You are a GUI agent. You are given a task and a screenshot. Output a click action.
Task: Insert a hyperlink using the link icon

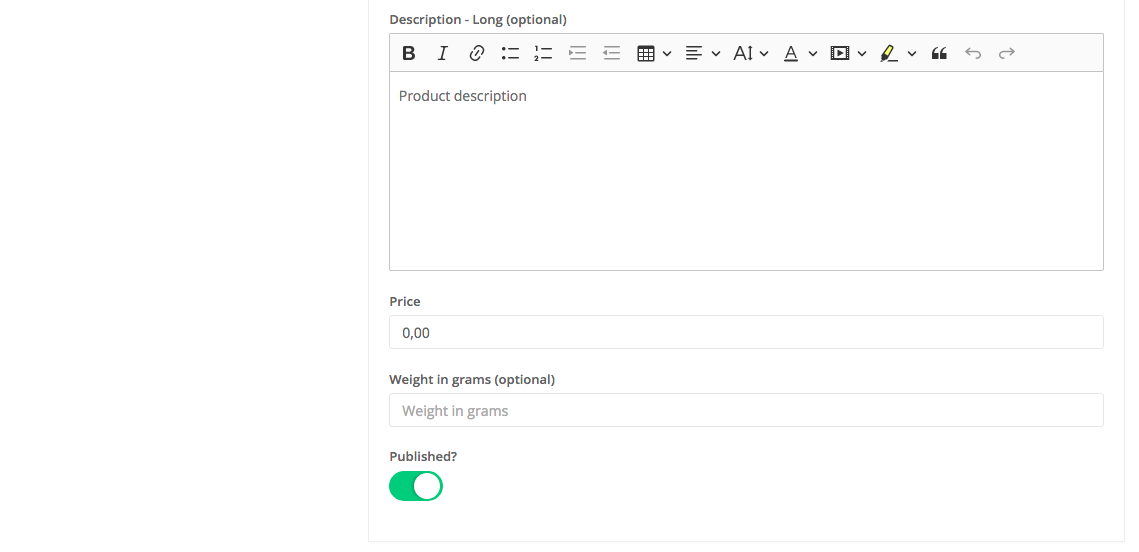click(x=477, y=53)
